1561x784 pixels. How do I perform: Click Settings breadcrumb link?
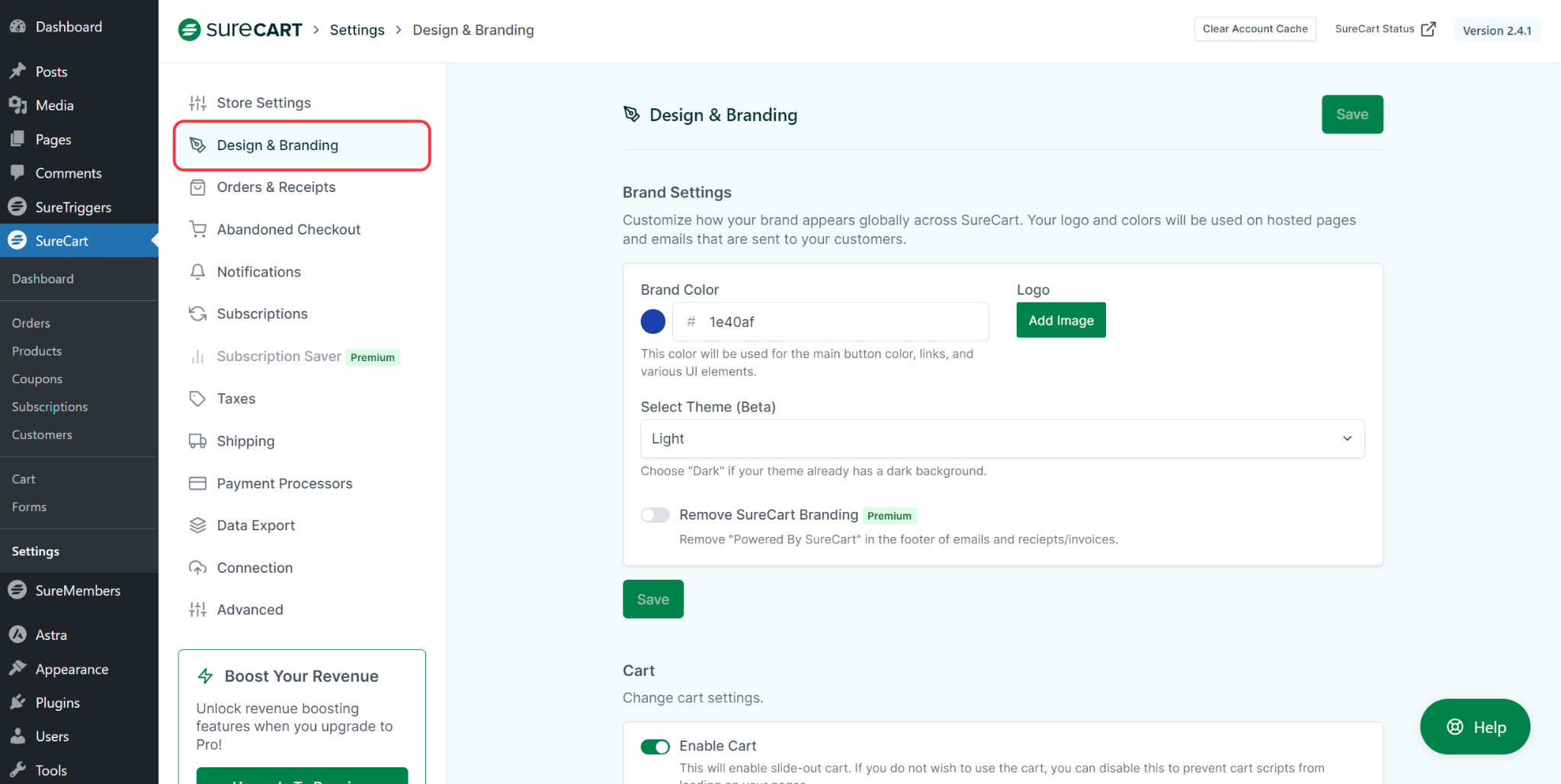357,30
